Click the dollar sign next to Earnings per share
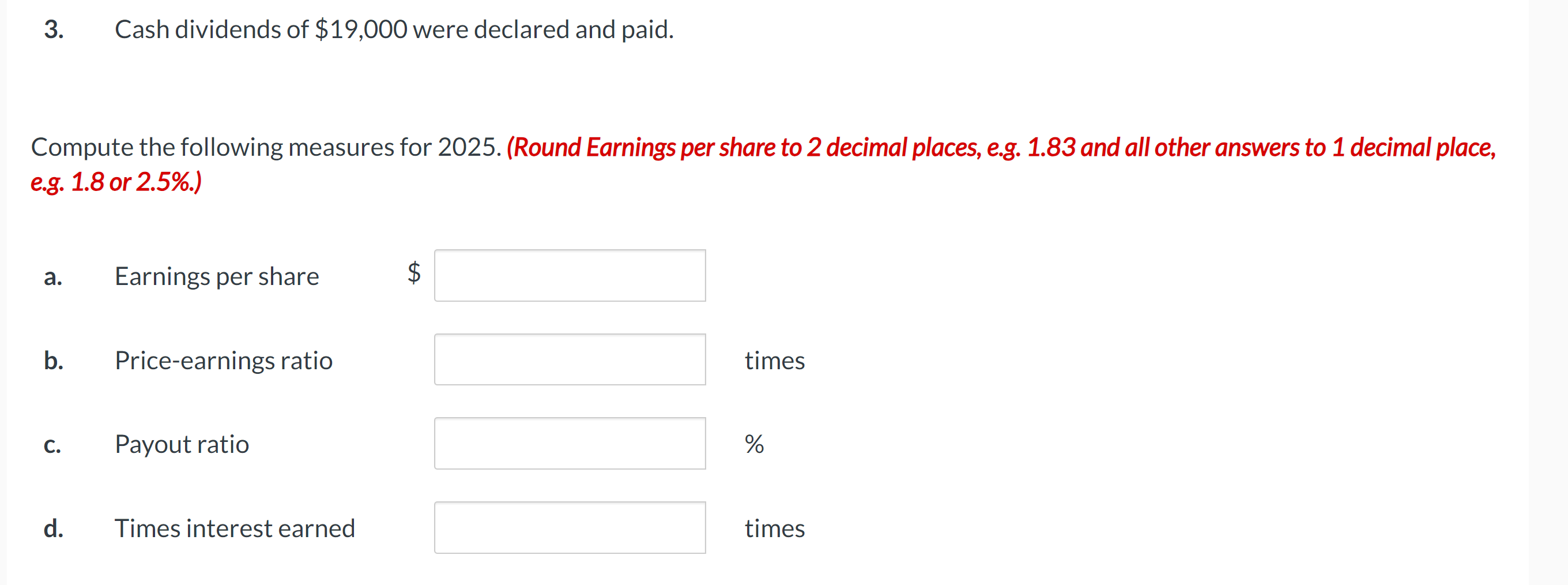Screen dimensions: 1568x585 (413, 275)
